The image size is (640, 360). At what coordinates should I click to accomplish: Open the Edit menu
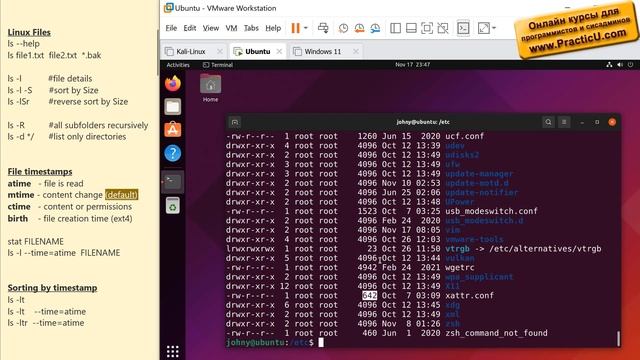[x=189, y=28]
